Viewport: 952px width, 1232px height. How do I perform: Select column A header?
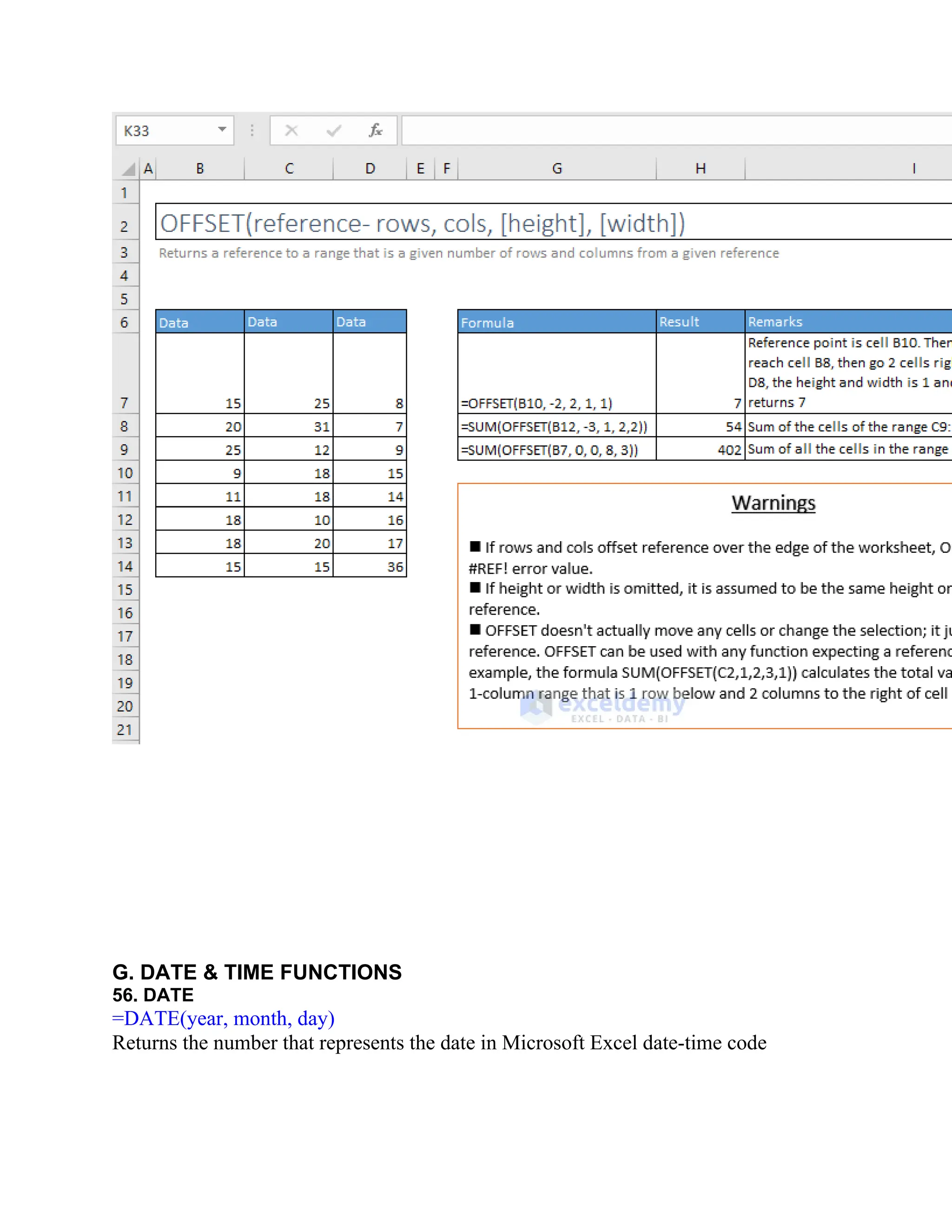(x=148, y=169)
